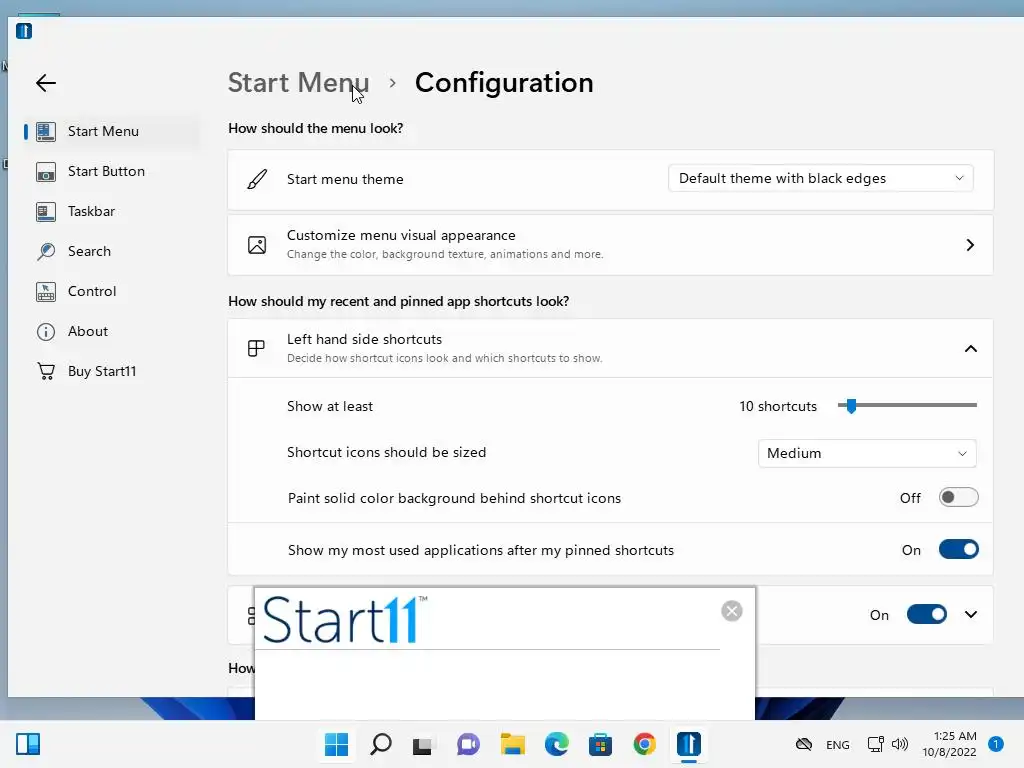This screenshot has height=768, width=1024.
Task: Click the Start11 logo in popup
Action: 344,618
